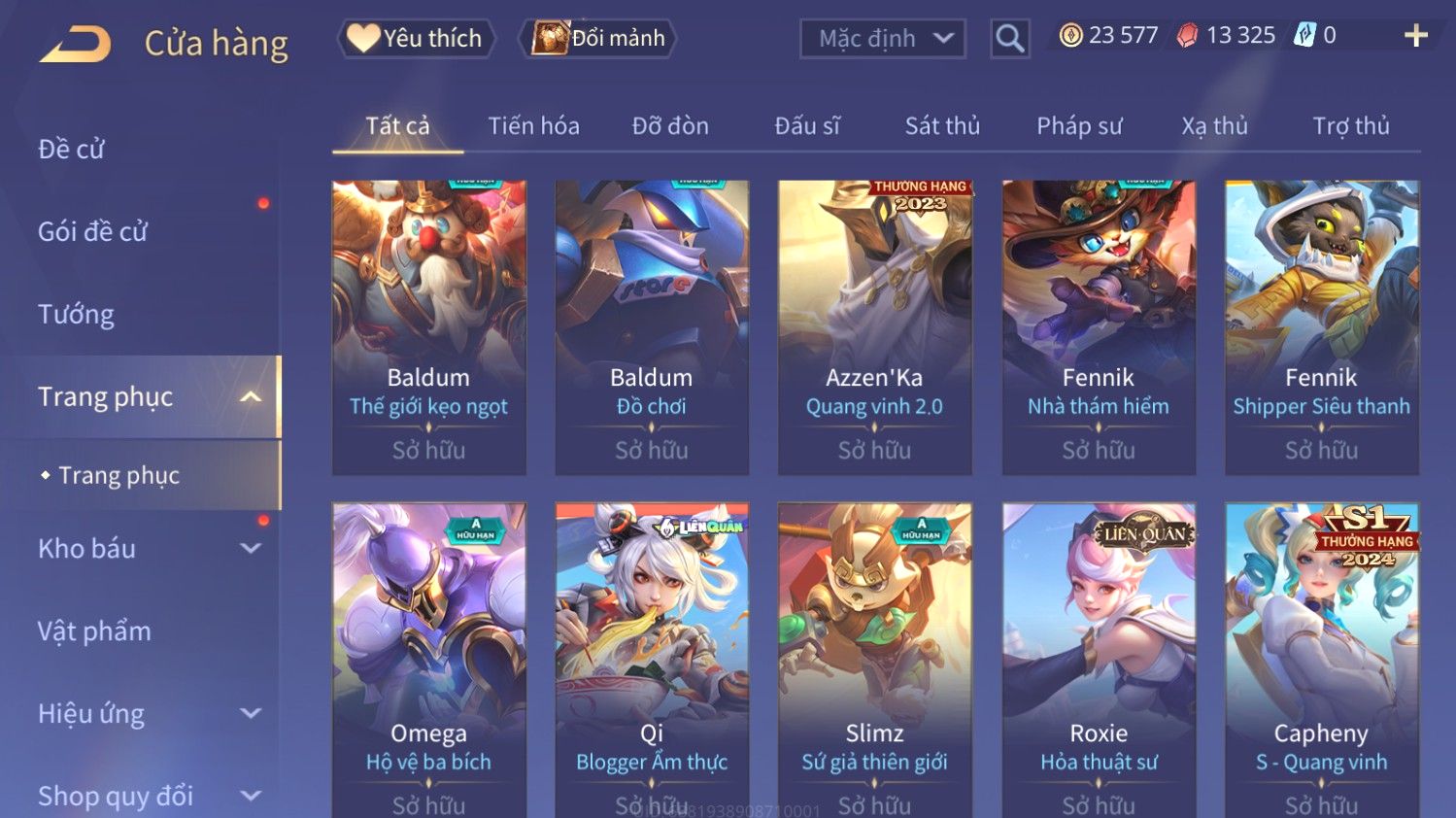Switch to the Pháp sư tab
This screenshot has height=818, width=1456.
click(1079, 125)
